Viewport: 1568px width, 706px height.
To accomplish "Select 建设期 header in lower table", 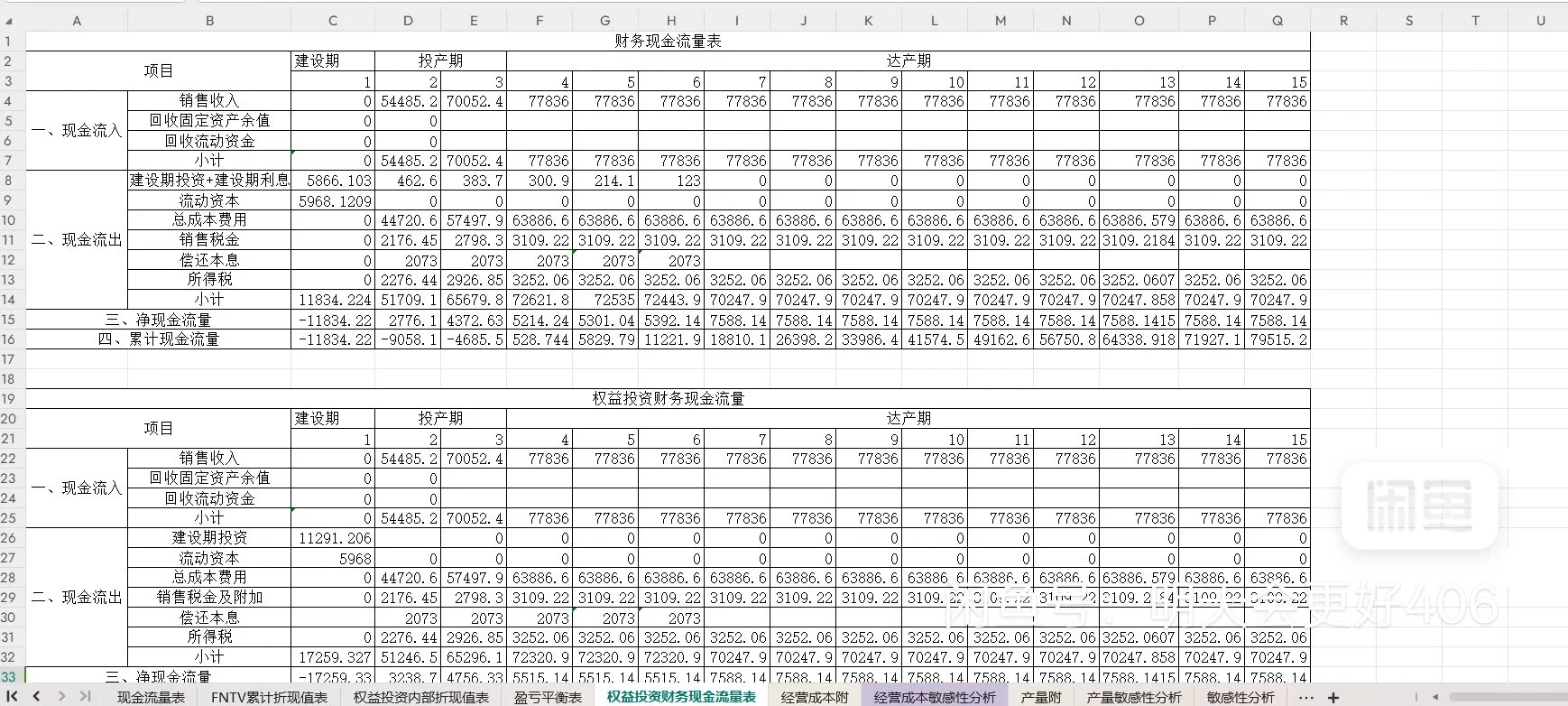I will coord(333,418).
